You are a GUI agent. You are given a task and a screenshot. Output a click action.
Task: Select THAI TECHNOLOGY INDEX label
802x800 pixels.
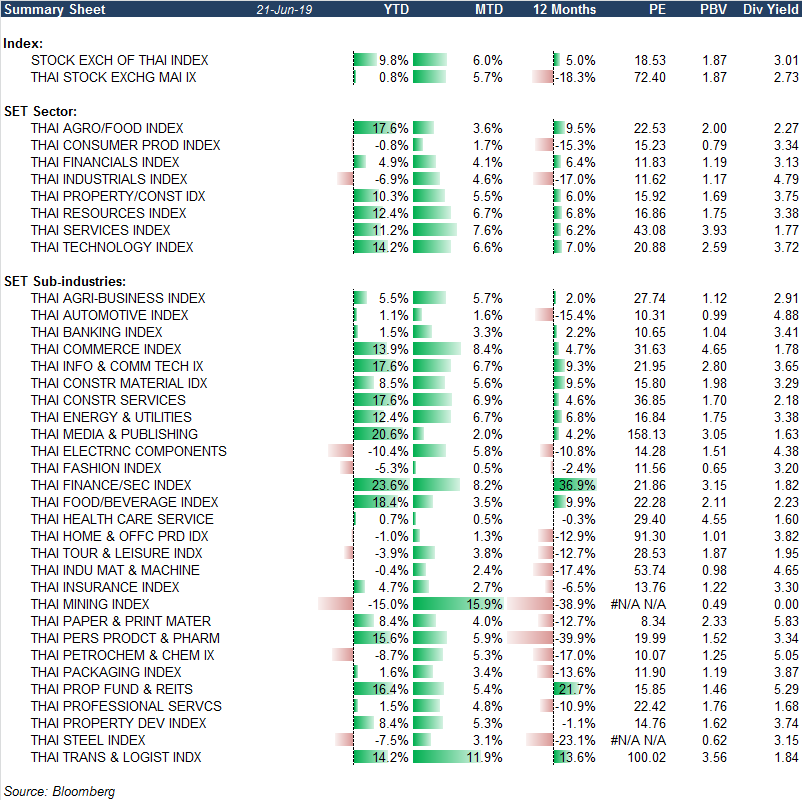(112, 247)
